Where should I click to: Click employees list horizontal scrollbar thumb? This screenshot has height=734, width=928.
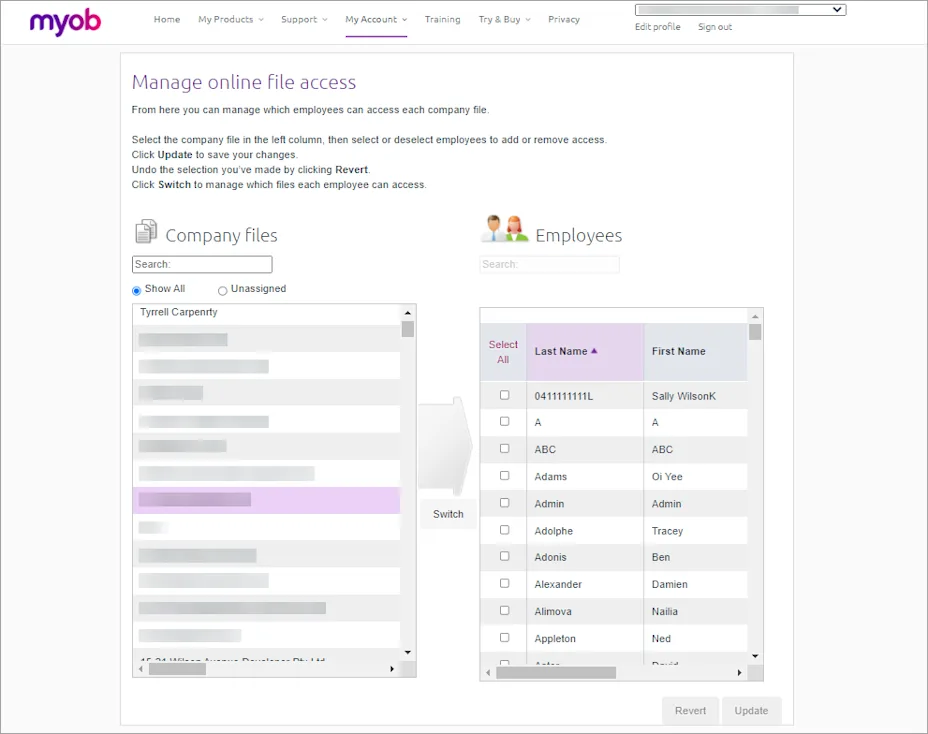(x=556, y=673)
